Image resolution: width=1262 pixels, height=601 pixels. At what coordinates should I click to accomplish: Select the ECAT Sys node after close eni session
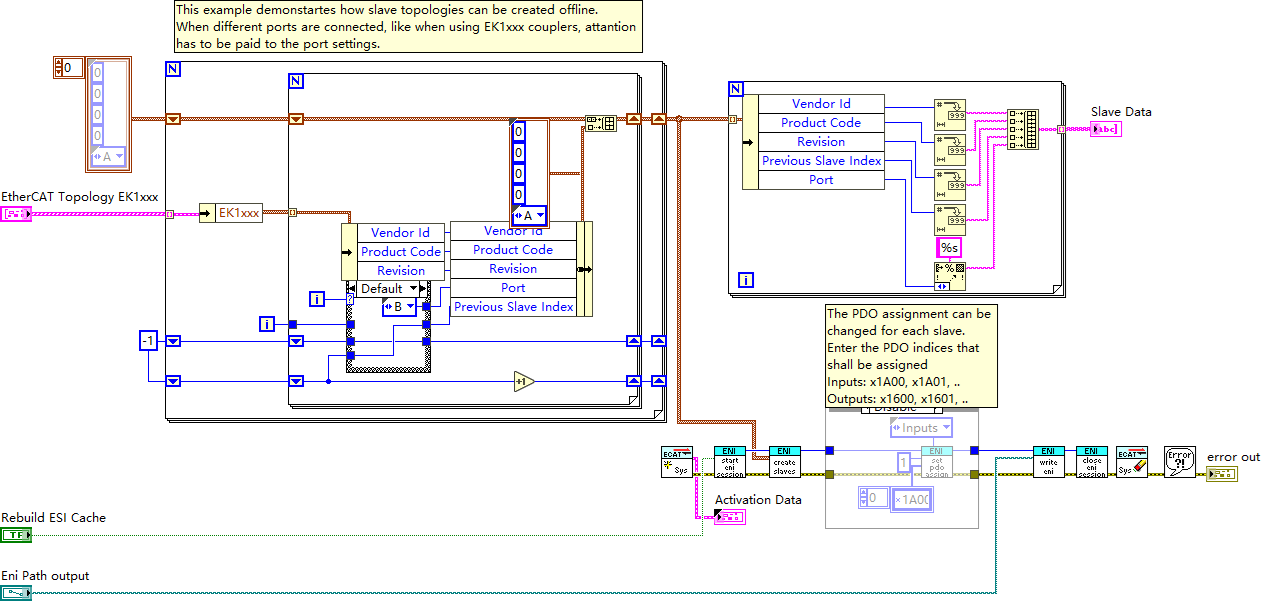(x=1132, y=462)
